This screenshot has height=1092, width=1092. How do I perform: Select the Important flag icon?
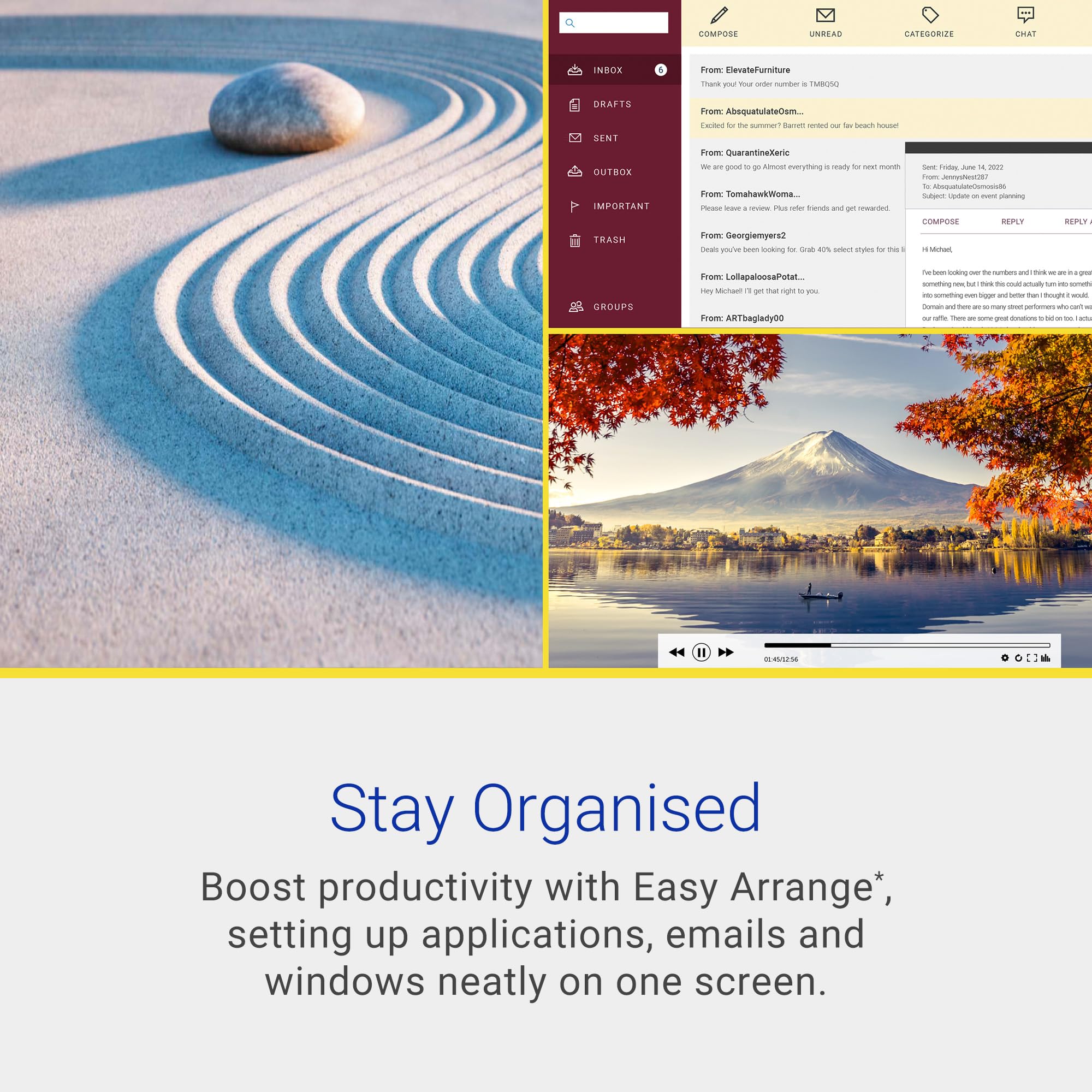575,205
